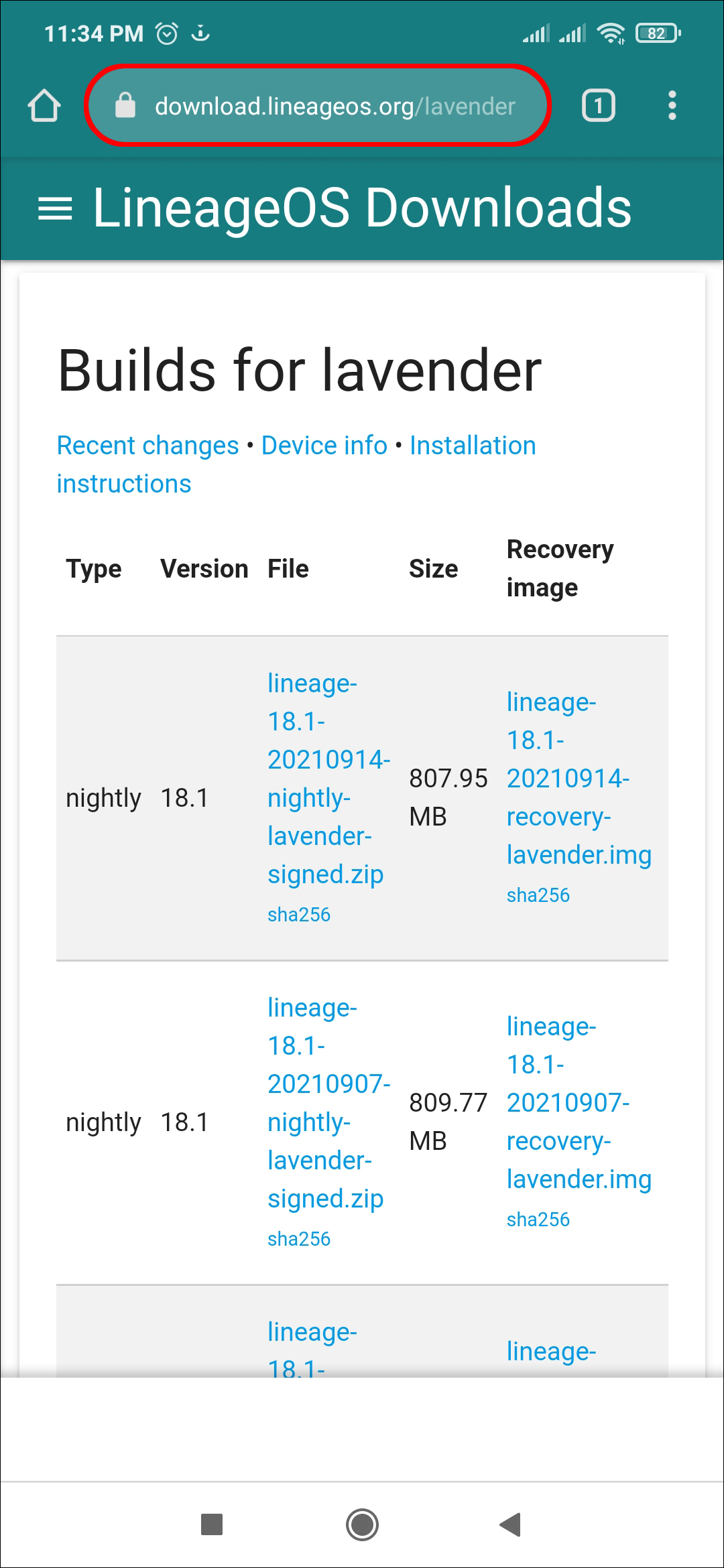Open the Installation instructions link

click(x=473, y=446)
